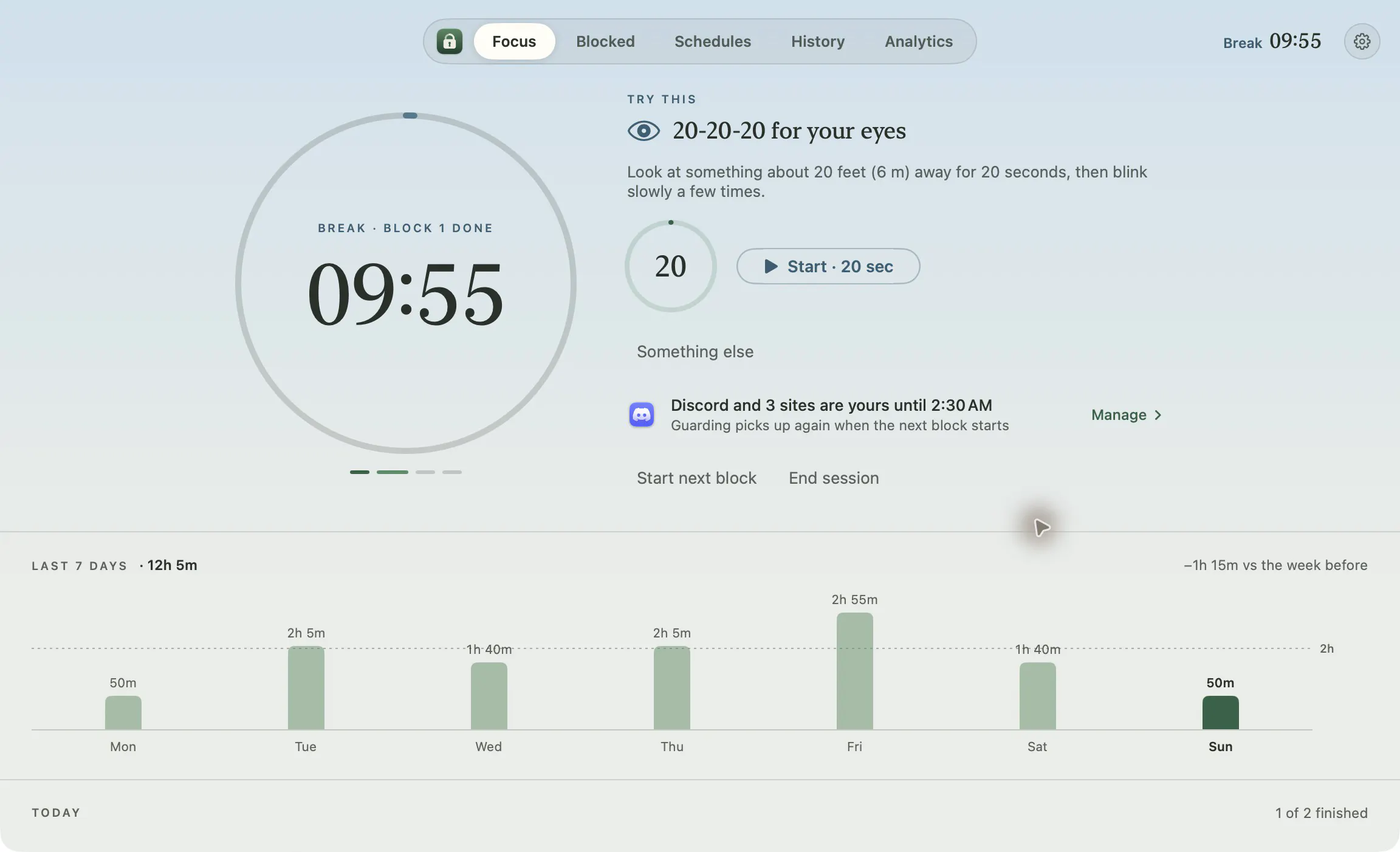Image resolution: width=1400 pixels, height=852 pixels.
Task: Click the TODAY section heading
Action: [x=56, y=813]
